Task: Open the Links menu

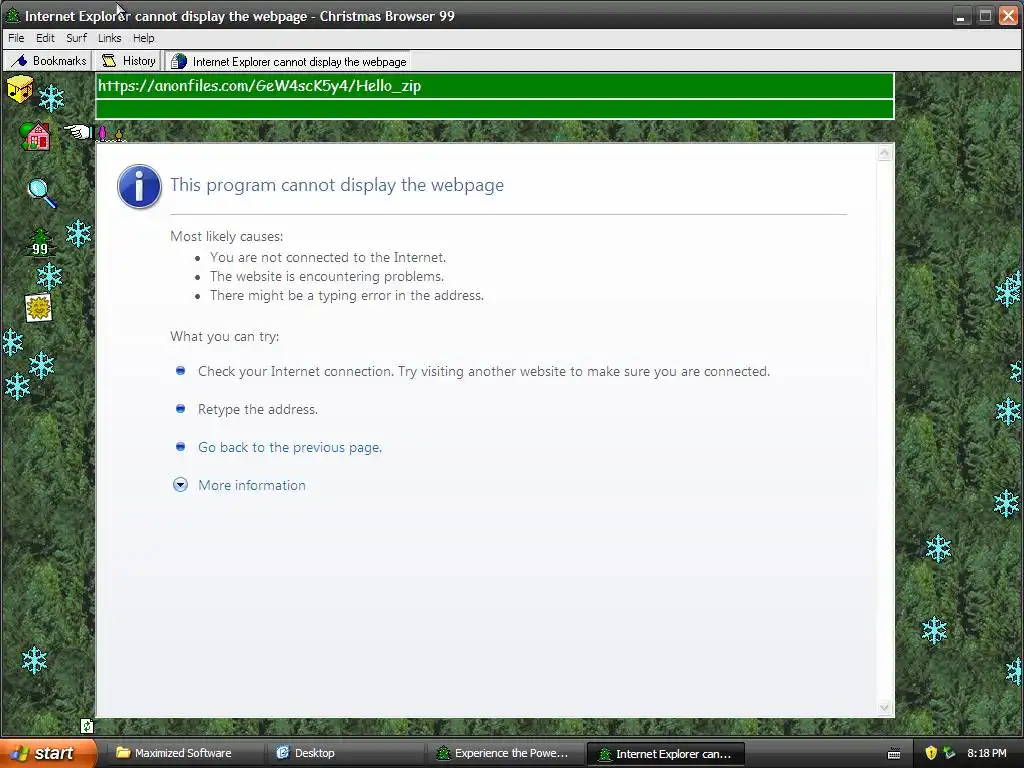Action: (x=110, y=38)
